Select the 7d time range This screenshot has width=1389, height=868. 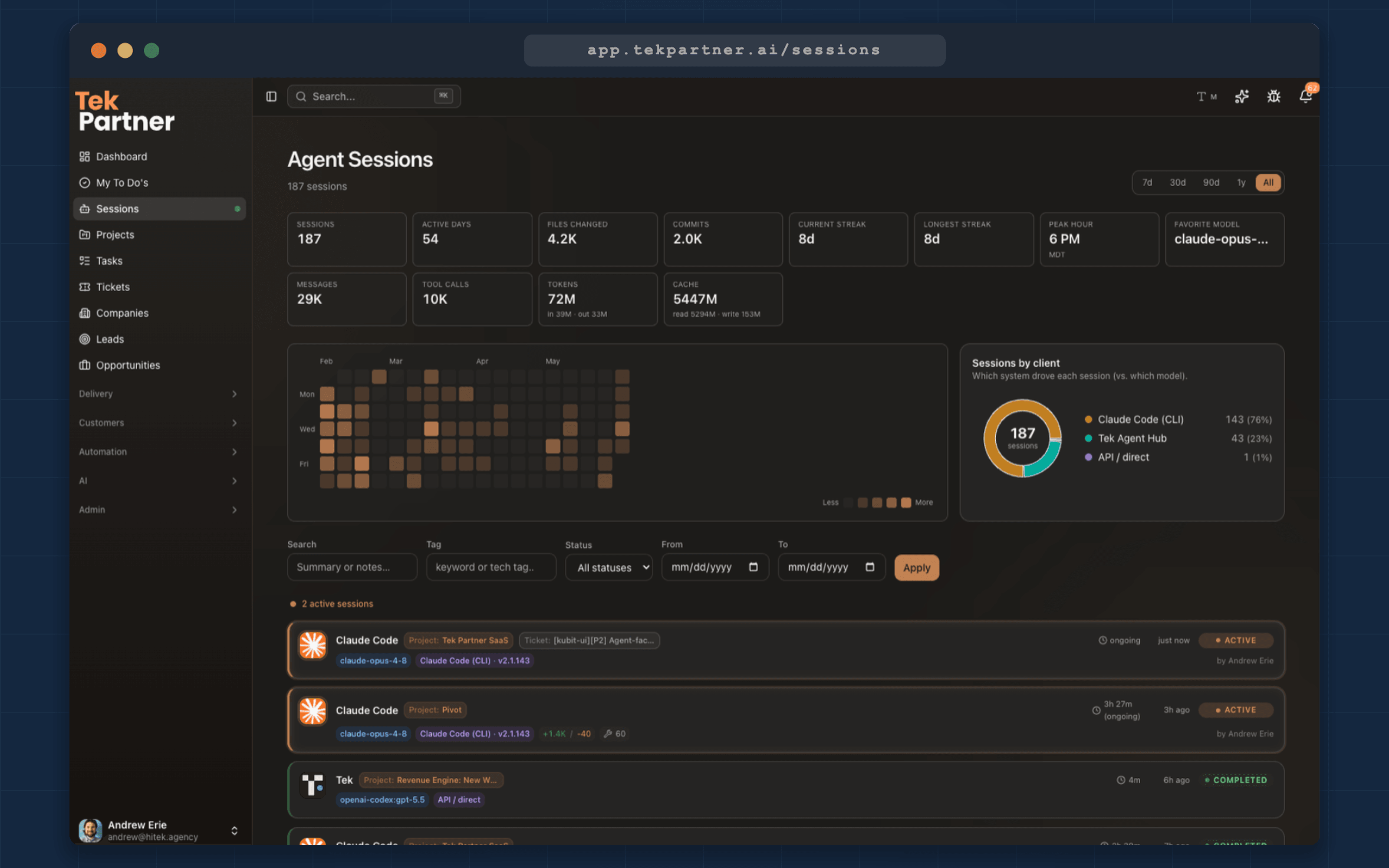point(1147,183)
